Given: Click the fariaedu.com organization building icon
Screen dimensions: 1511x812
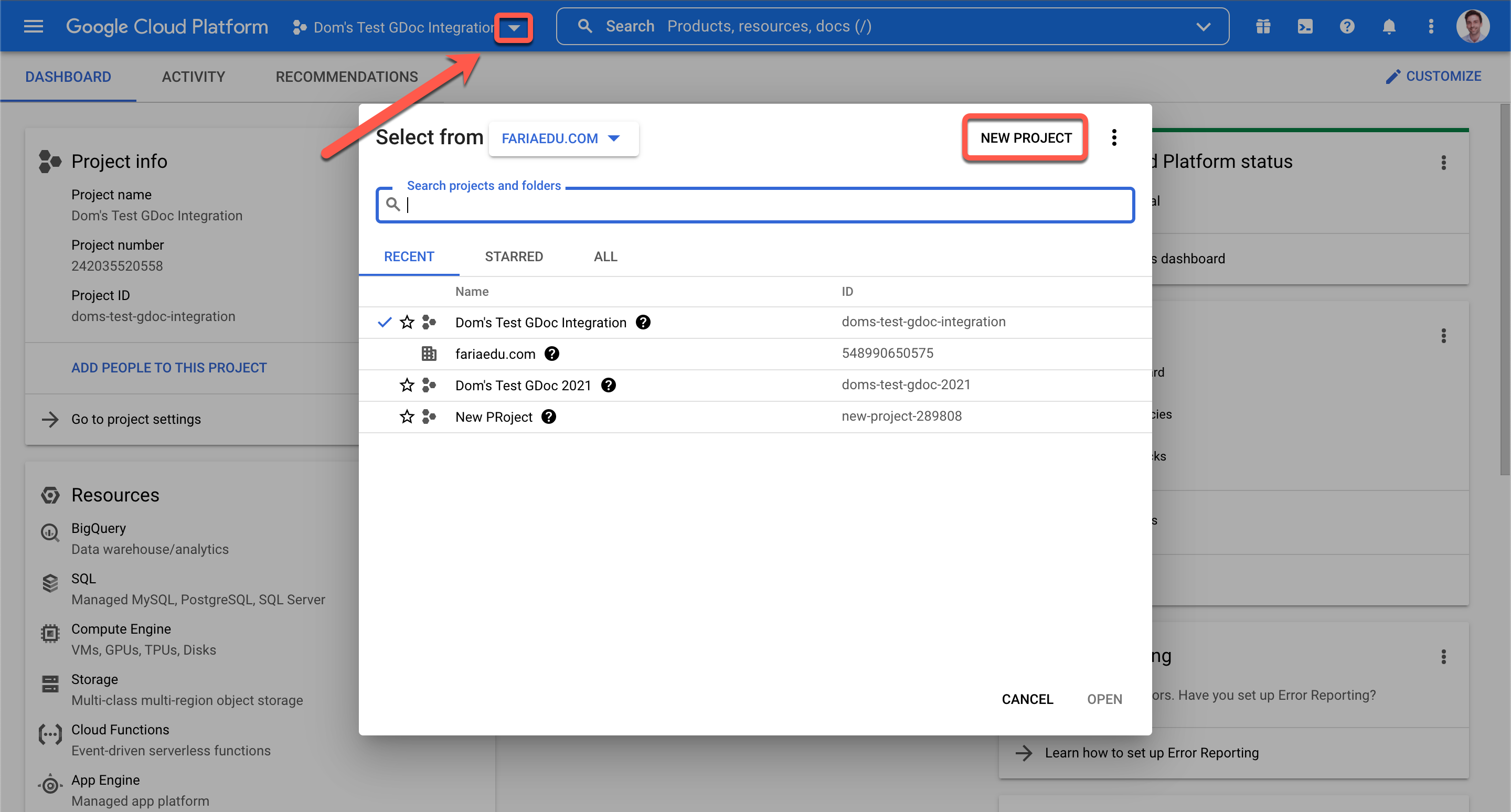Looking at the screenshot, I should (429, 354).
